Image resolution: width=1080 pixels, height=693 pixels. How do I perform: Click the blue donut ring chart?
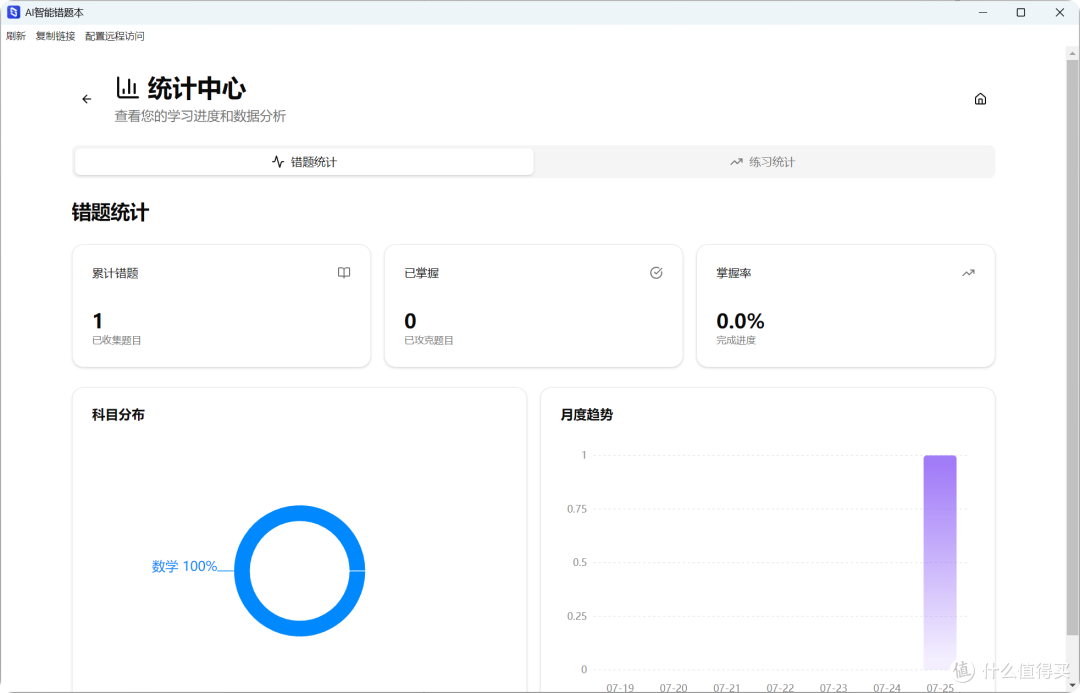click(x=300, y=571)
